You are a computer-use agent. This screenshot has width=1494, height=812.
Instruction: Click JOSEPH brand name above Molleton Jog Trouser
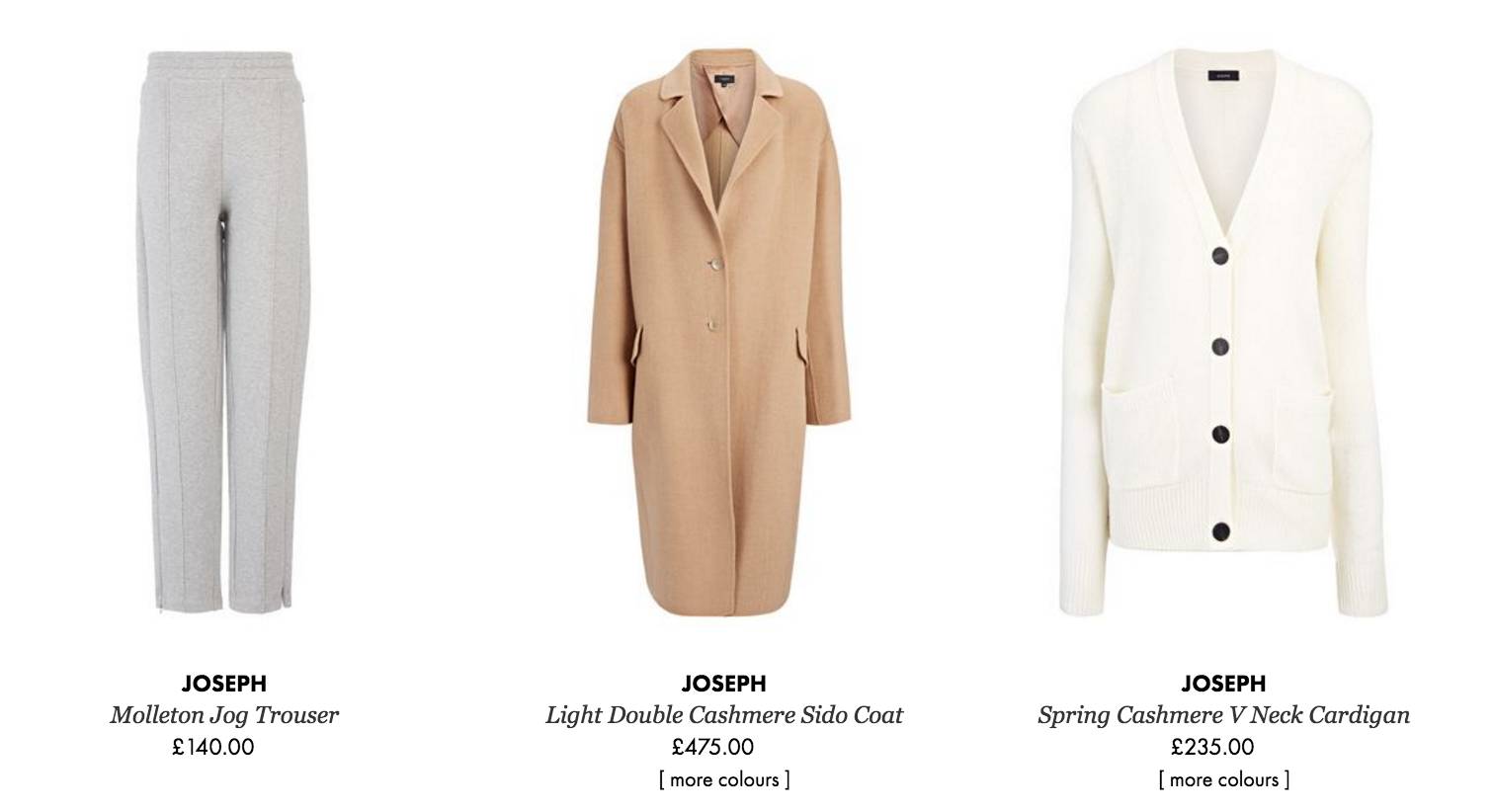224,684
